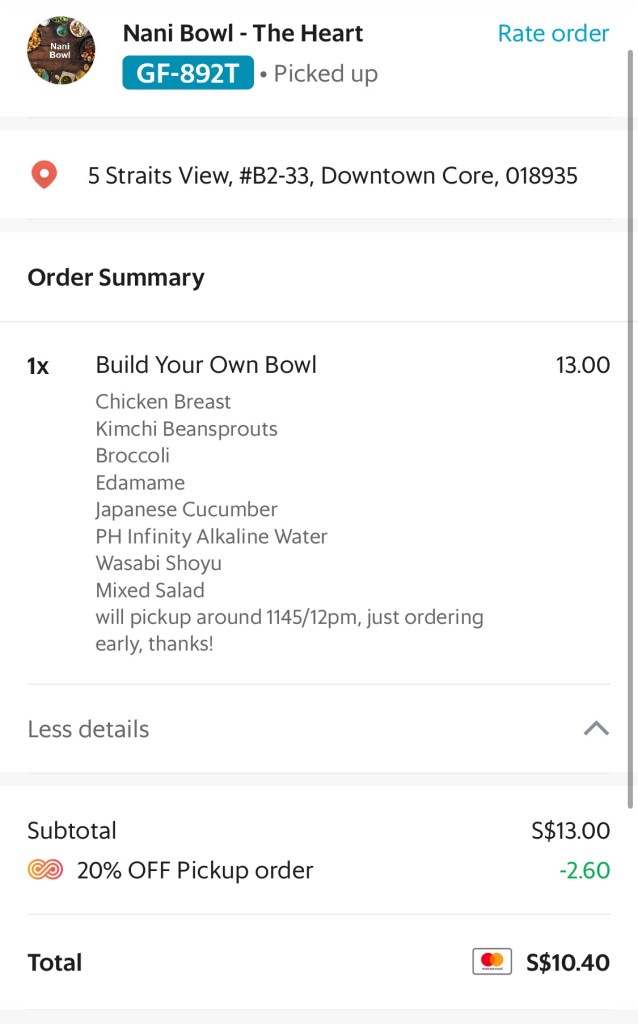Click the red location pin icon
This screenshot has width=638, height=1024.
click(x=44, y=176)
